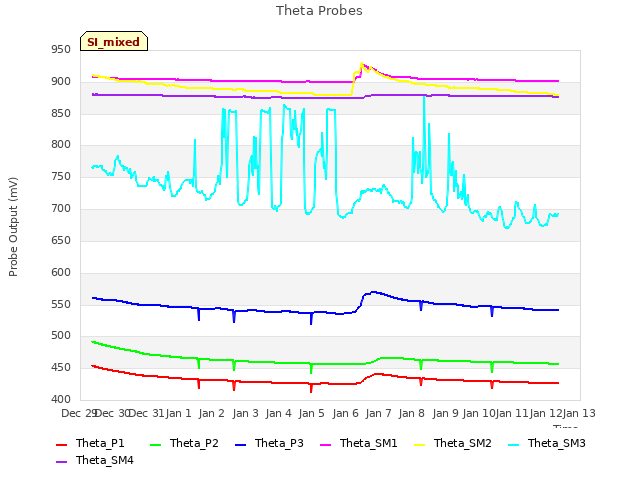
Task: Click the SI_mixed annotation label
Action: (113, 42)
